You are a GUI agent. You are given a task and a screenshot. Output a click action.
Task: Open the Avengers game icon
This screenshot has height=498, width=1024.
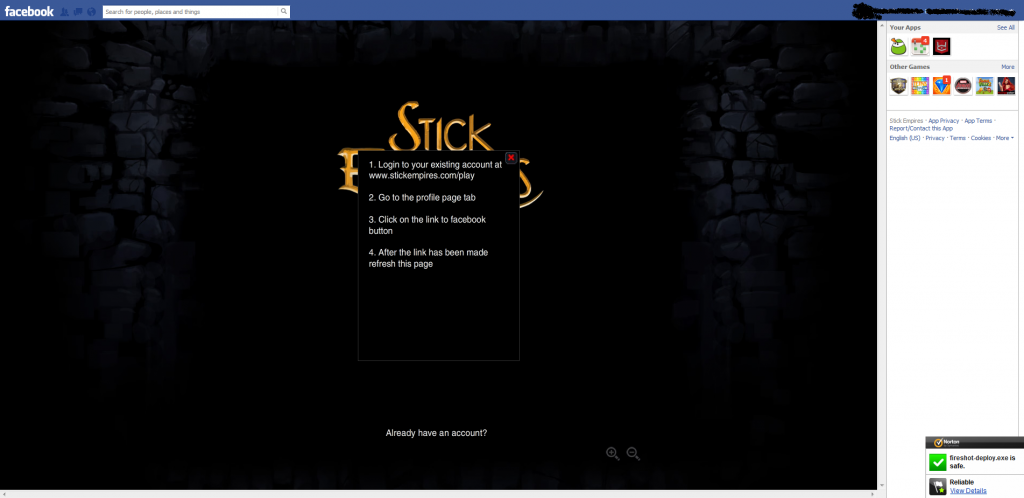pyautogui.click(x=963, y=86)
